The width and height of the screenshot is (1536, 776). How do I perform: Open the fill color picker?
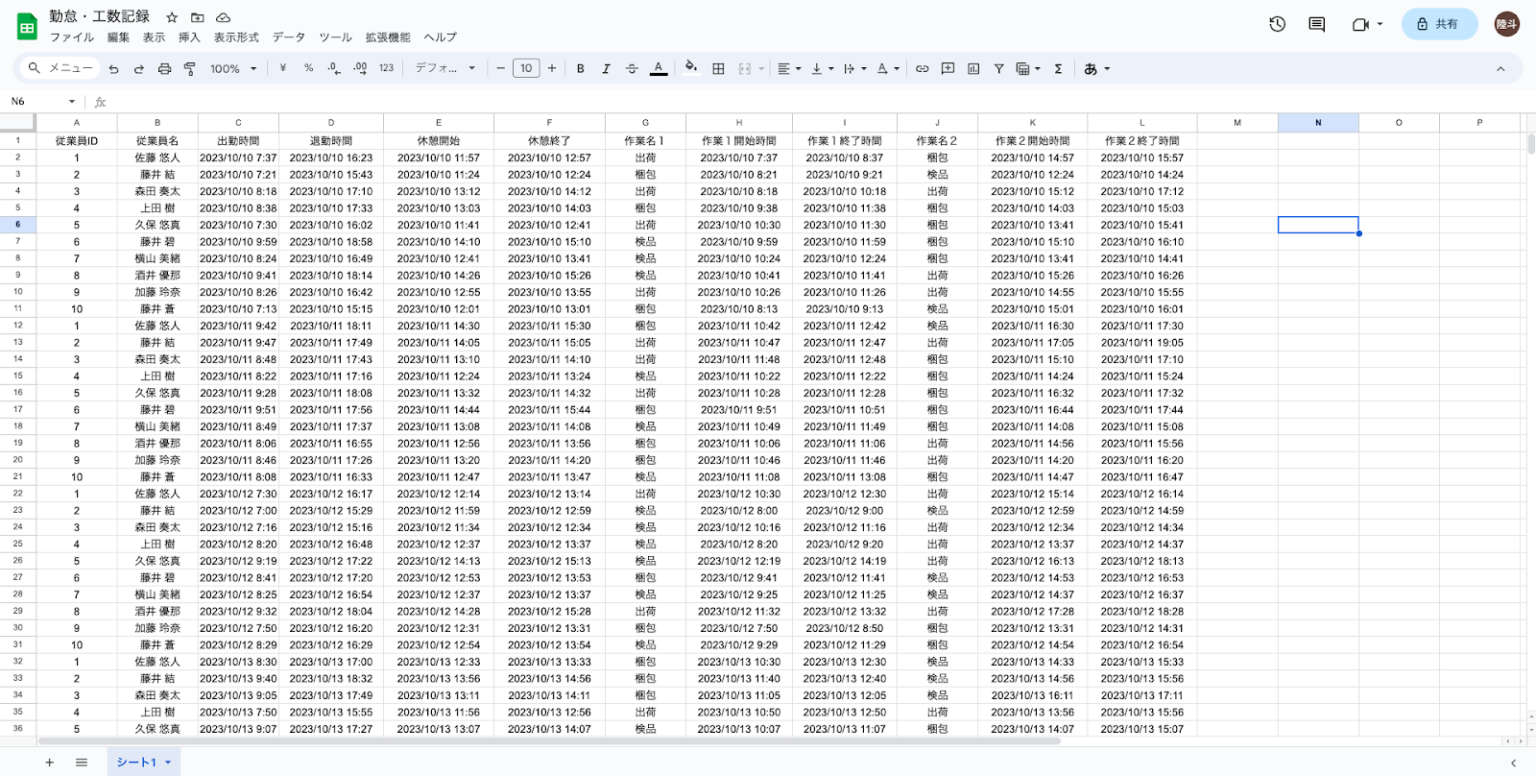690,69
